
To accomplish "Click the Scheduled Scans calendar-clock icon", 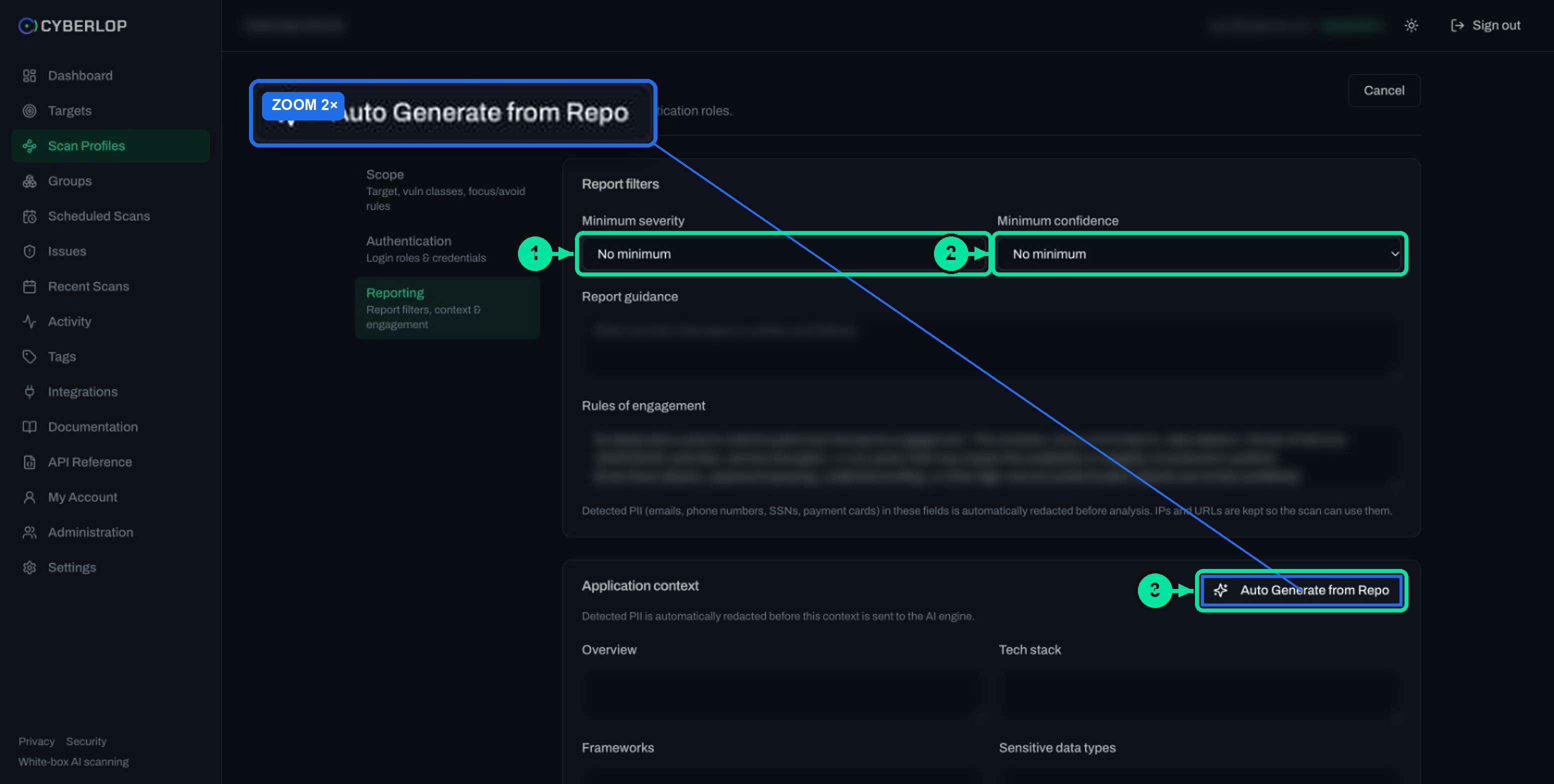I will coord(29,216).
